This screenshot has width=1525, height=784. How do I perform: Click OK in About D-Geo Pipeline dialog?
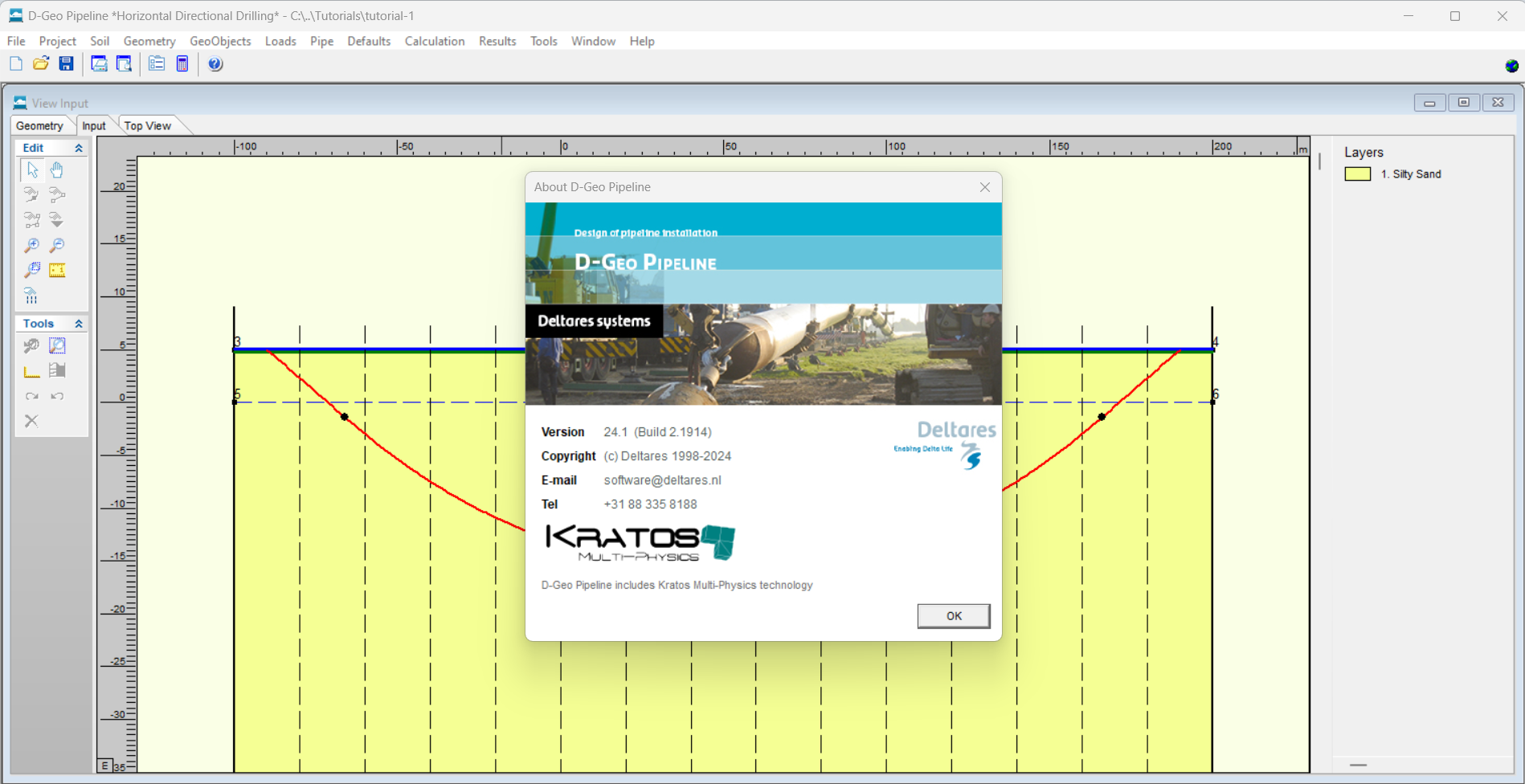(x=954, y=616)
